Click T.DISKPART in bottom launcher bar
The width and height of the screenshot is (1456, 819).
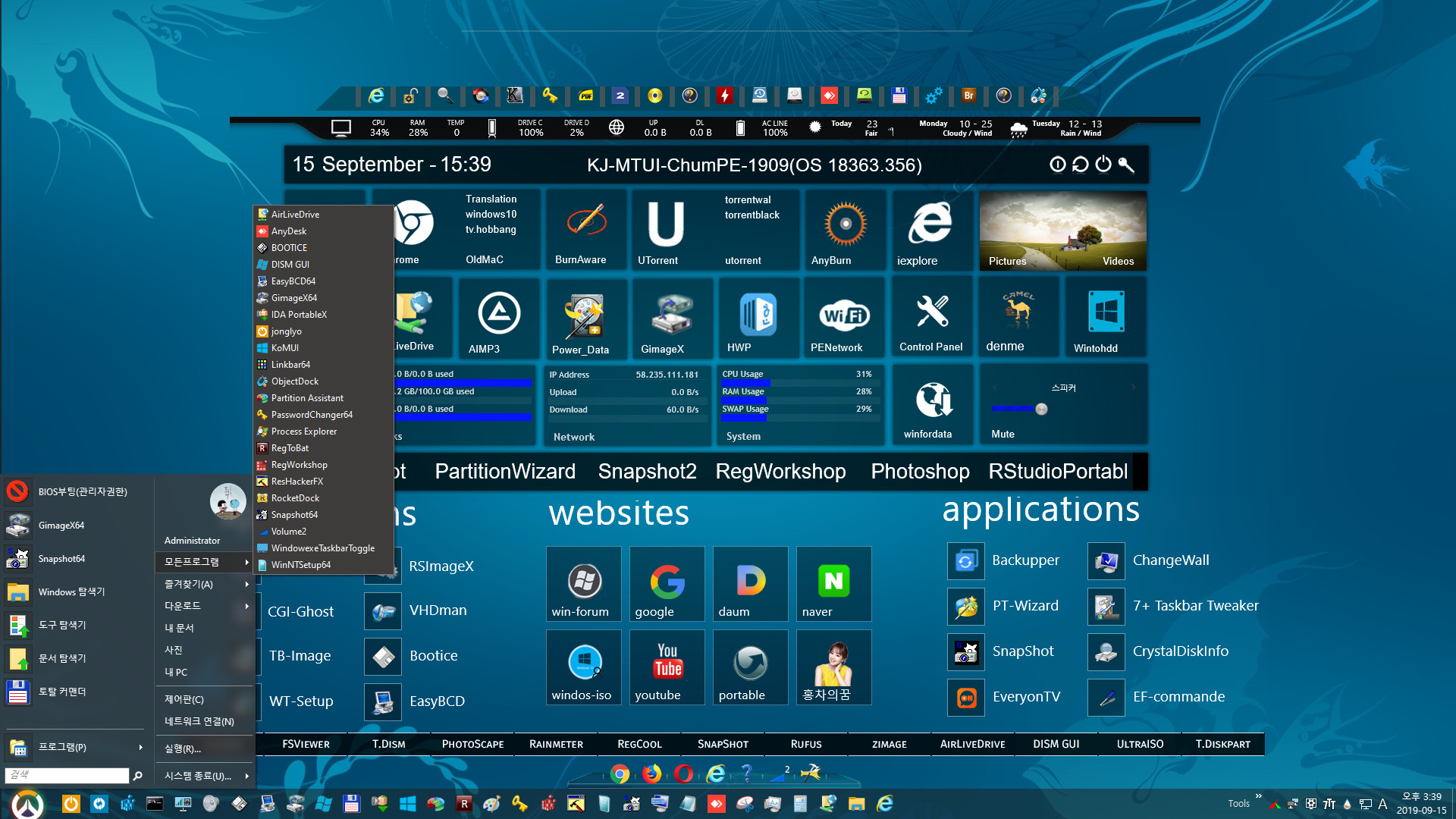(1223, 744)
